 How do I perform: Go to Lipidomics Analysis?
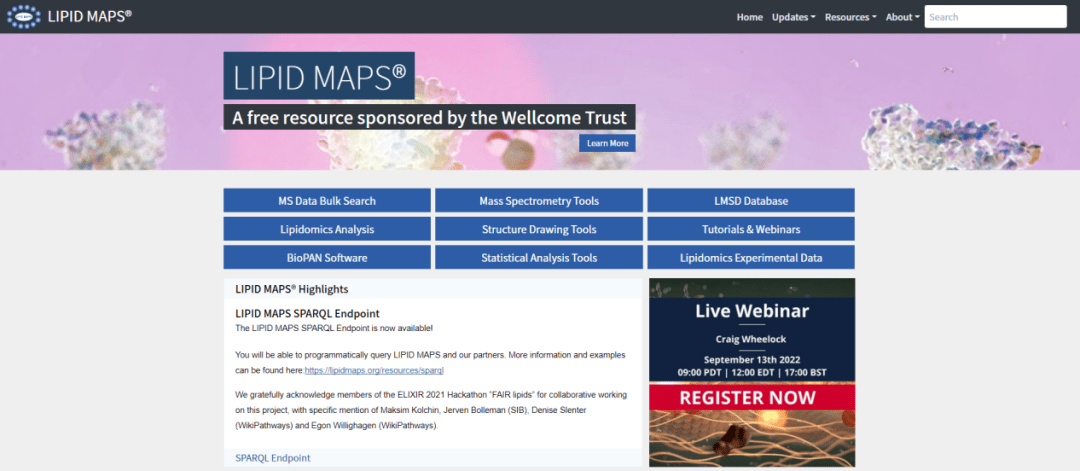point(327,229)
